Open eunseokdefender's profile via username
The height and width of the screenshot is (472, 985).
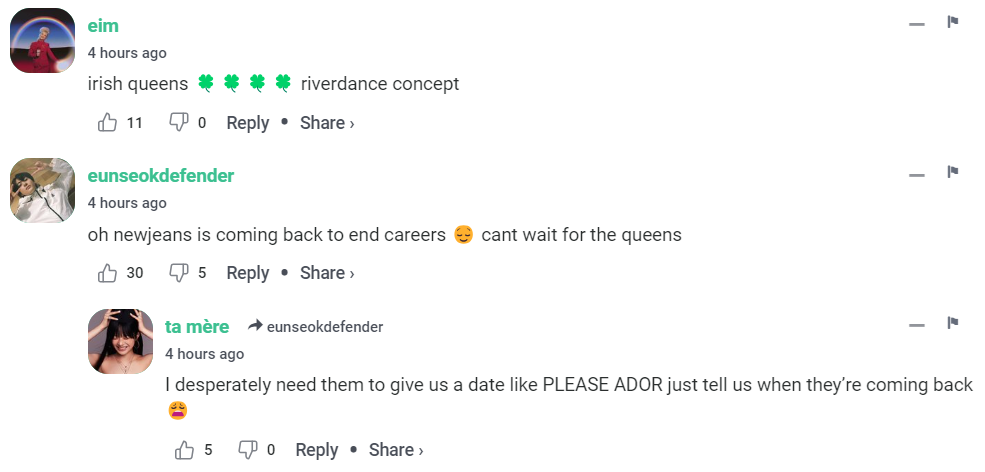[x=161, y=176]
